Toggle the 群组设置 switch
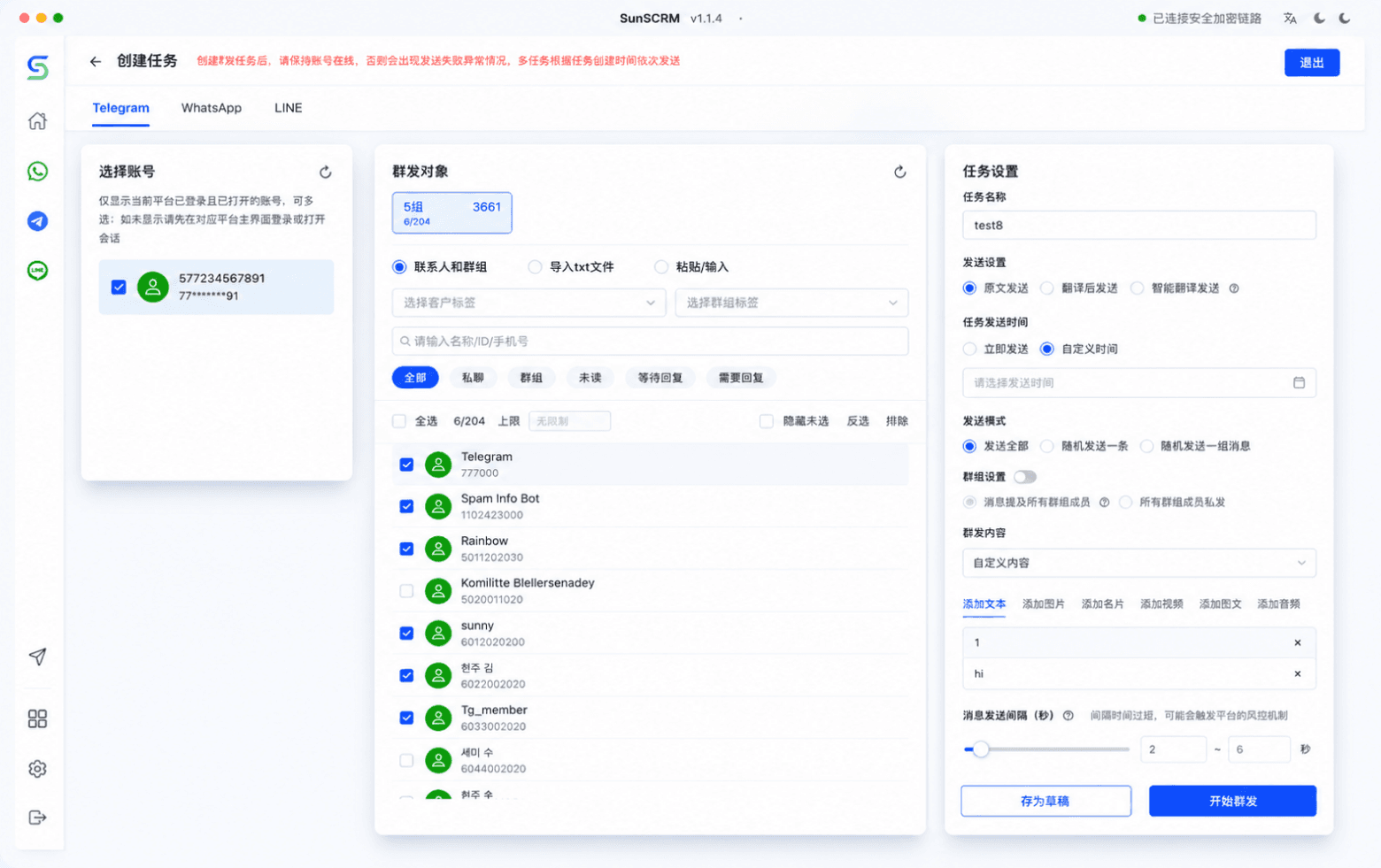This screenshot has height=868, width=1381. tap(1025, 477)
